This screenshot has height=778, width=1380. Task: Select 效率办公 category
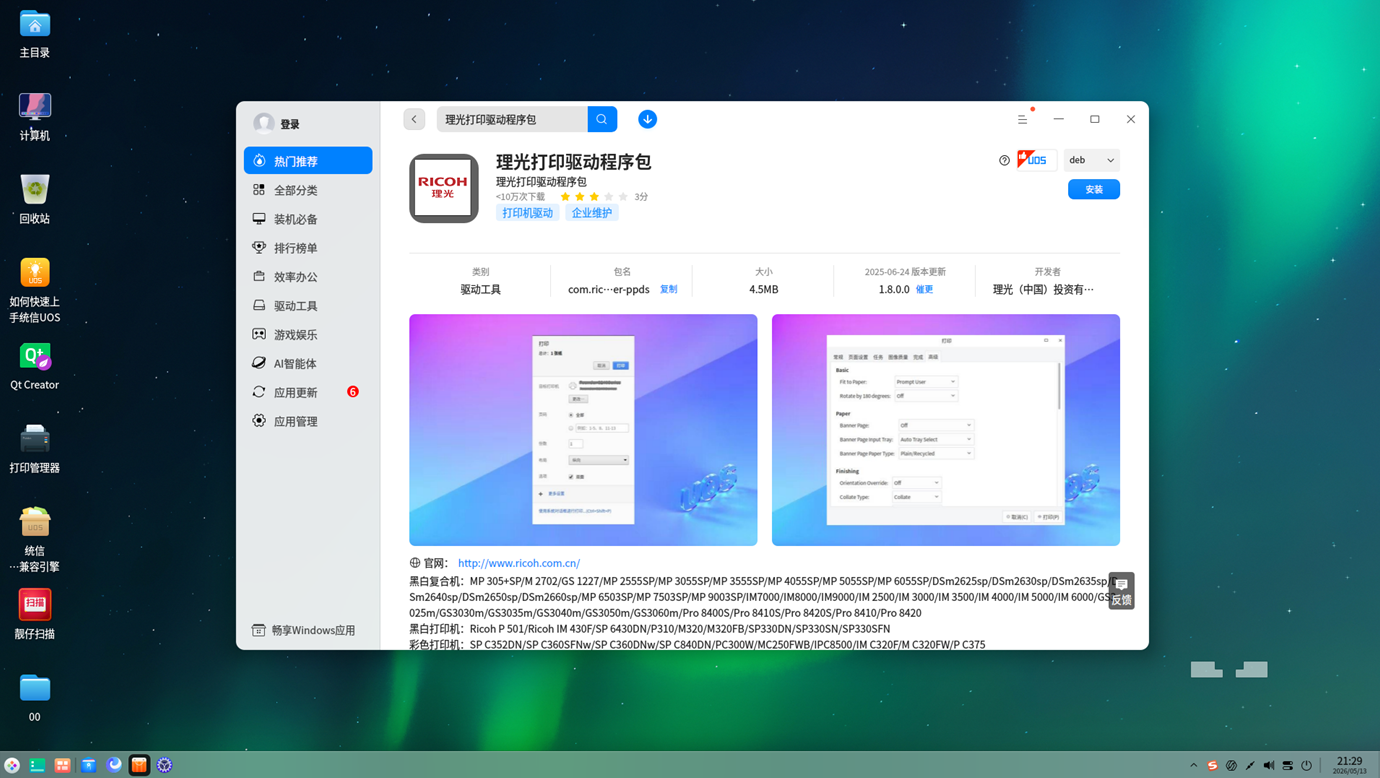308,276
